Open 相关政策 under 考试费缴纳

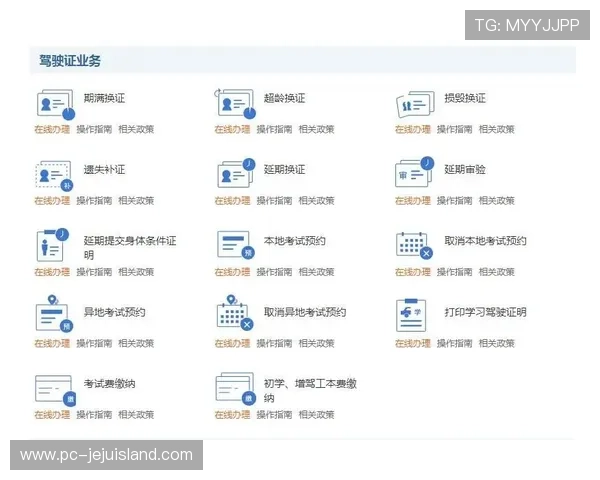tap(136, 415)
